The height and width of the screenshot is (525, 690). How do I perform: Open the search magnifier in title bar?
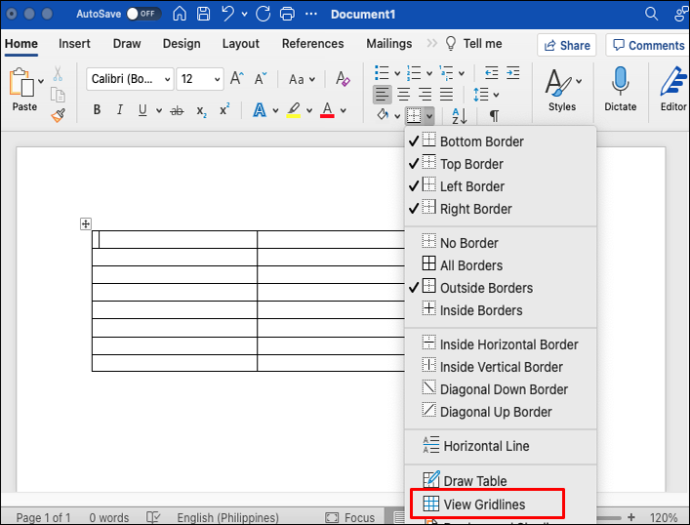coord(651,14)
